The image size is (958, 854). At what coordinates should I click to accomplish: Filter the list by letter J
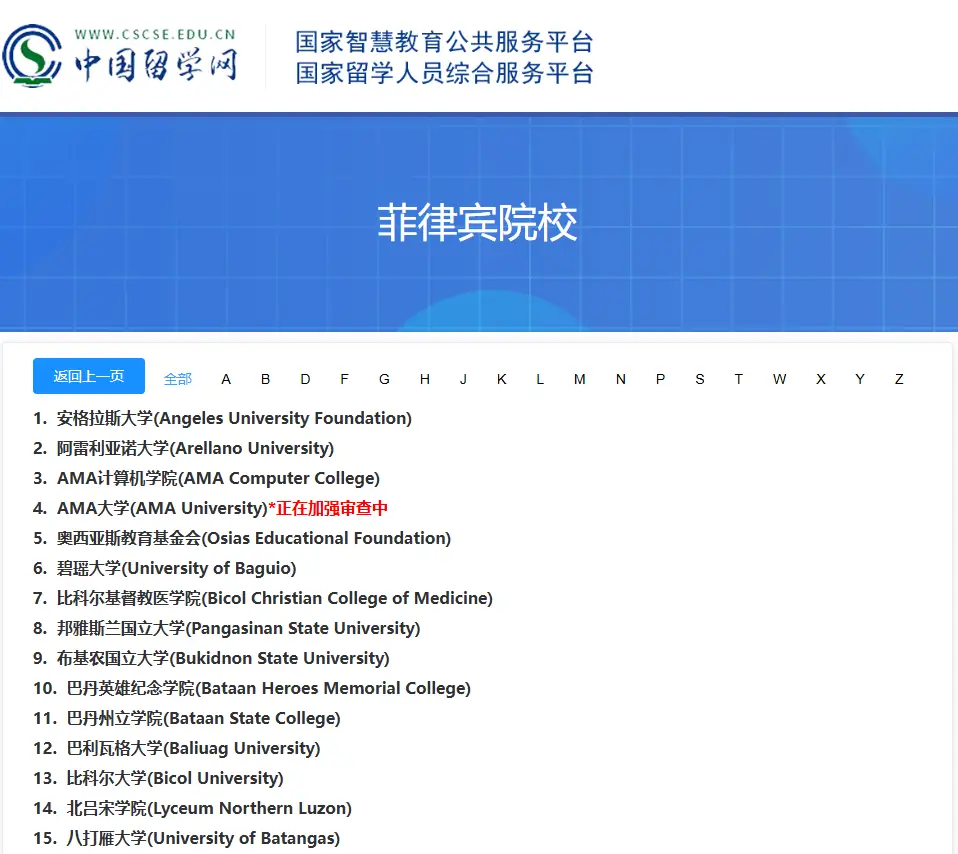click(x=463, y=379)
